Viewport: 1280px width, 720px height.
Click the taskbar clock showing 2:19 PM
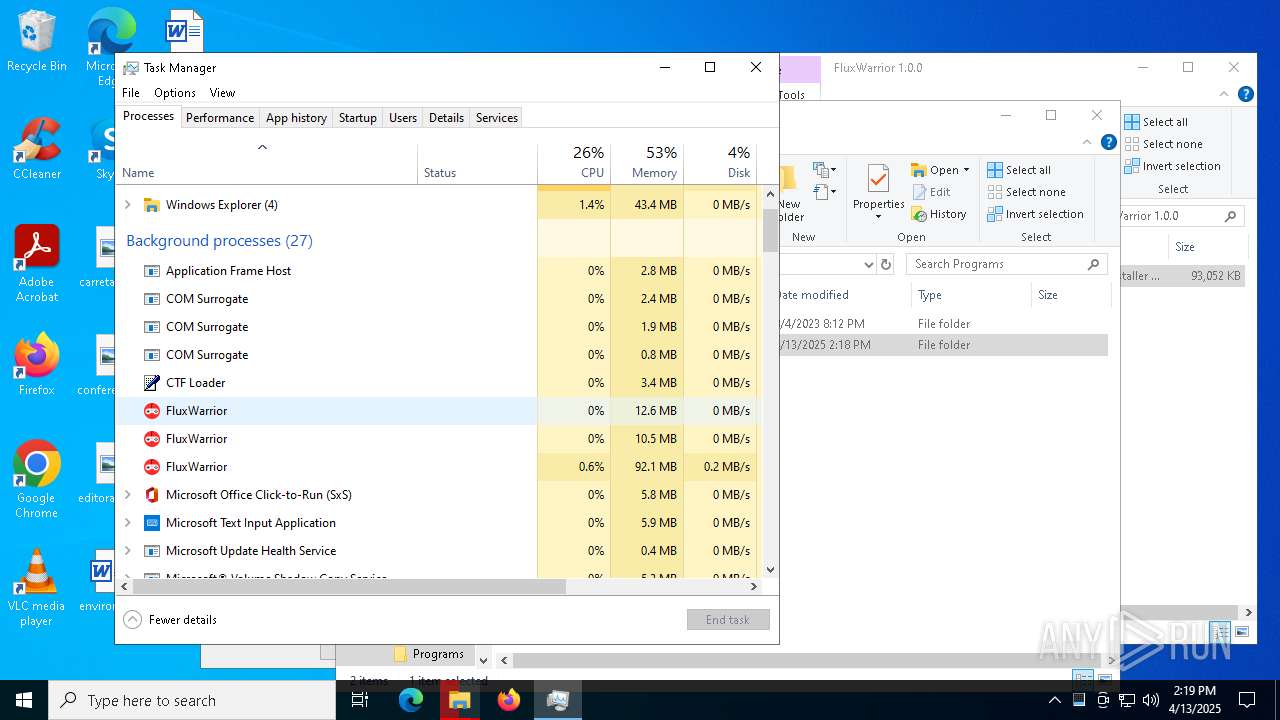pos(1195,700)
